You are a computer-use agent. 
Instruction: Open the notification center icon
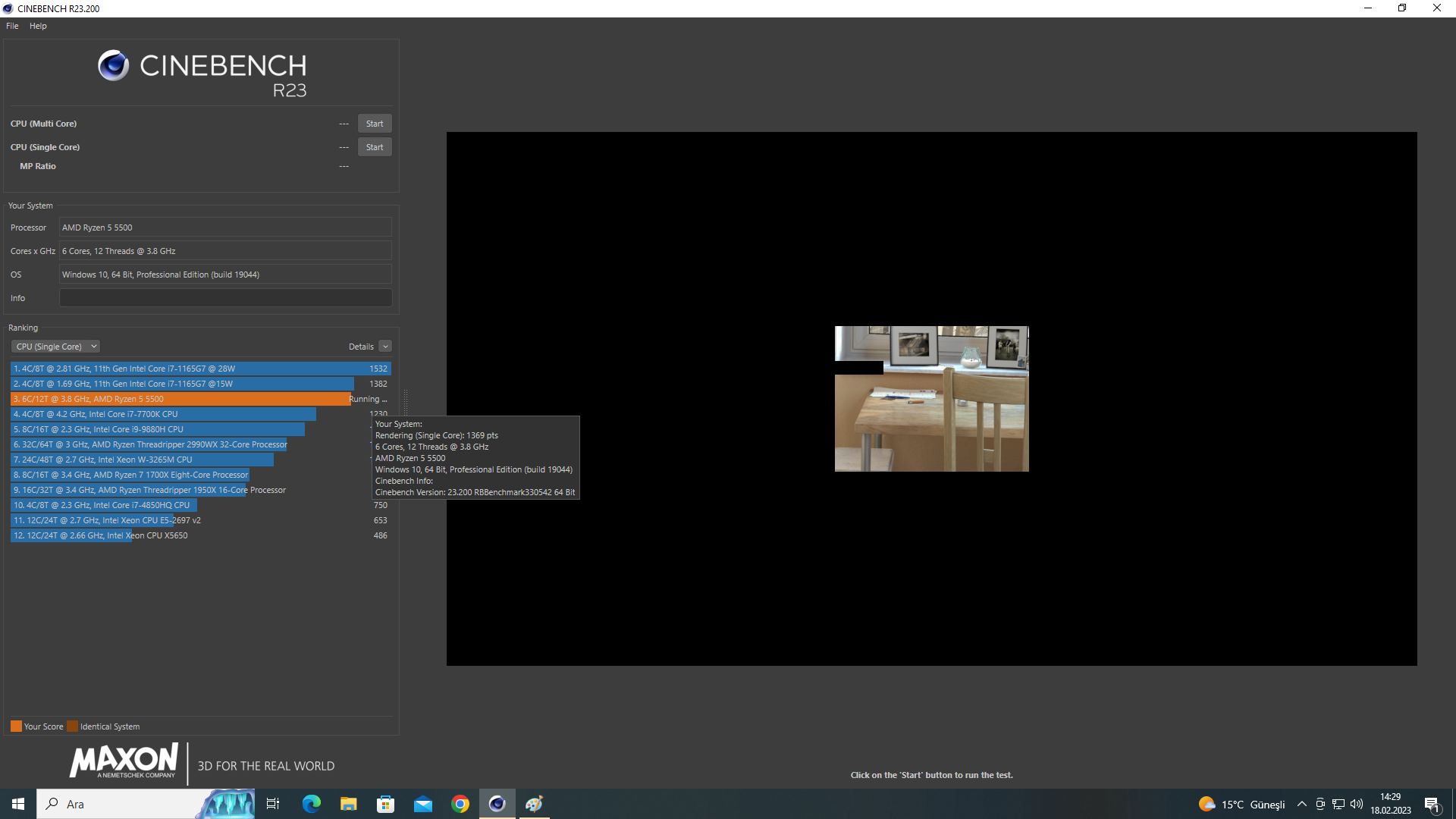coord(1432,805)
